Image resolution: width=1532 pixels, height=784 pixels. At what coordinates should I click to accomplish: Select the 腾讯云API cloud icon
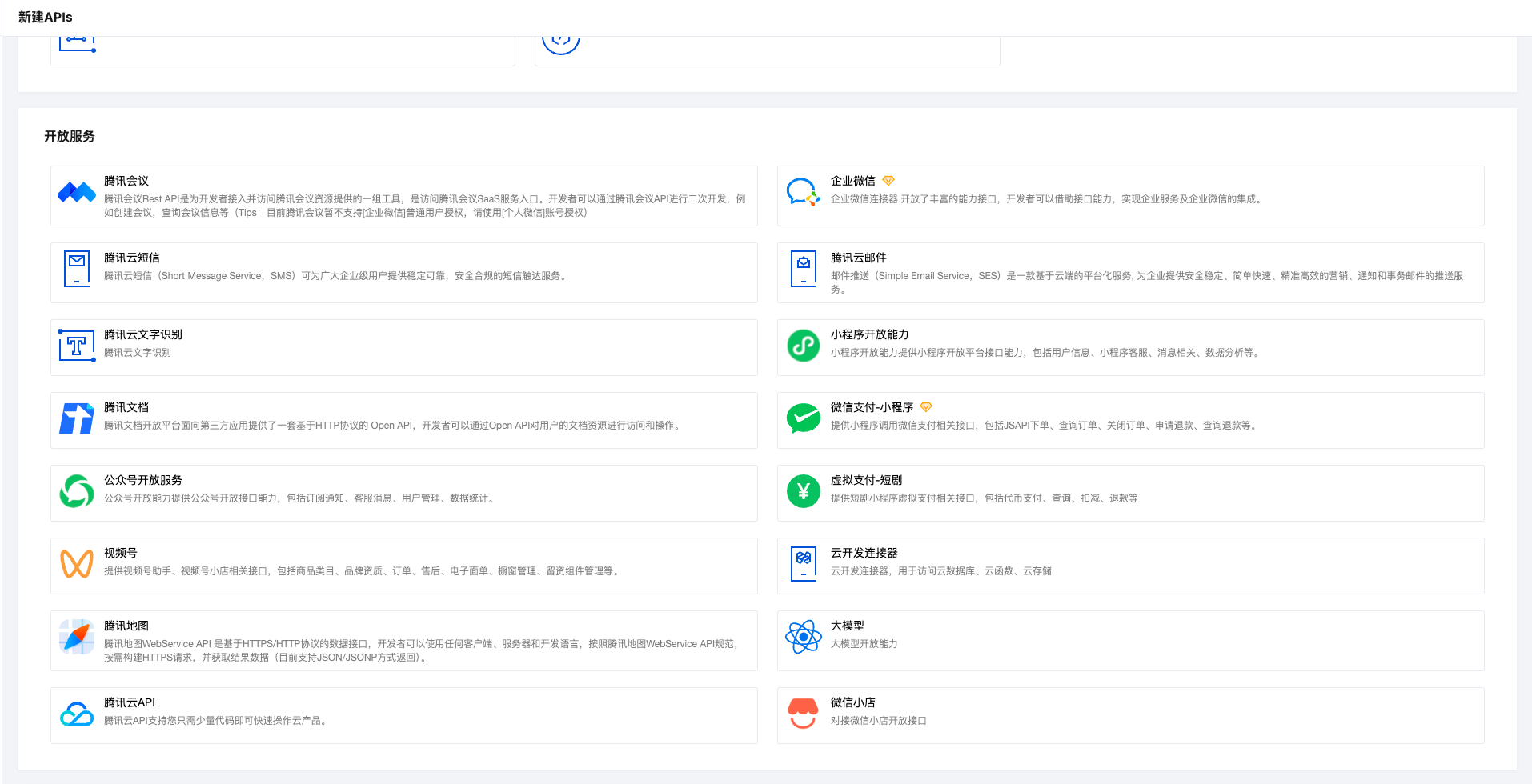tap(77, 714)
